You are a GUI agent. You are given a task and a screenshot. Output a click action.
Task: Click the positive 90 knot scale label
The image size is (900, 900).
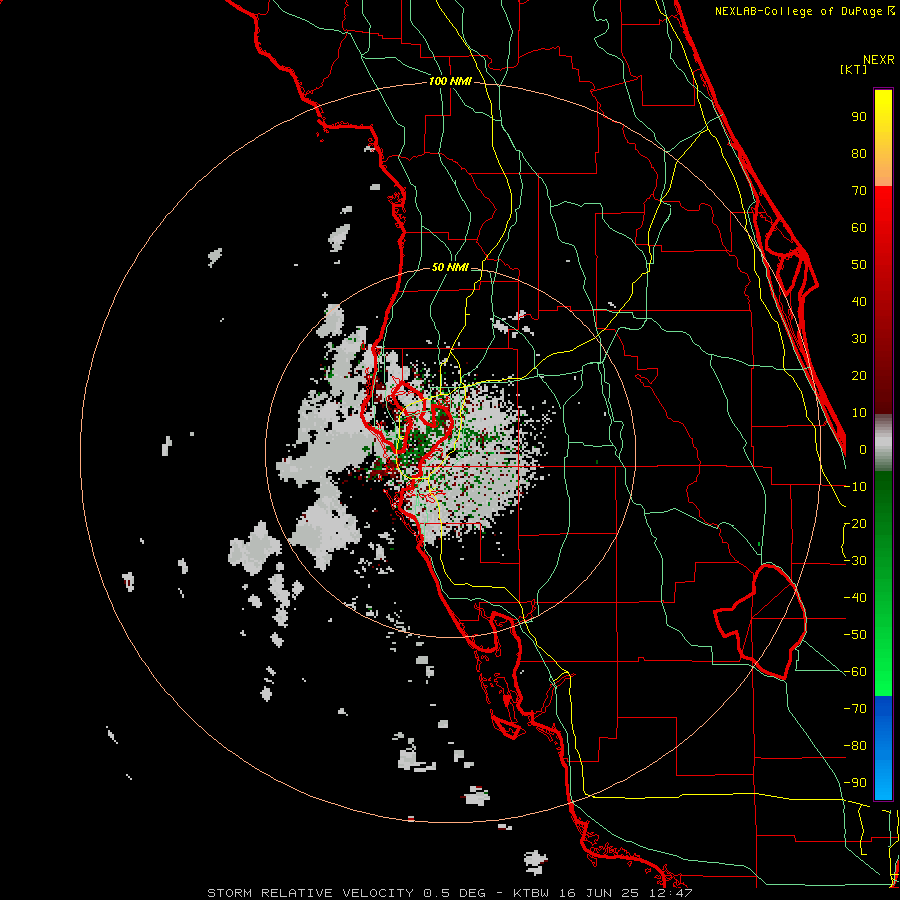pos(859,117)
